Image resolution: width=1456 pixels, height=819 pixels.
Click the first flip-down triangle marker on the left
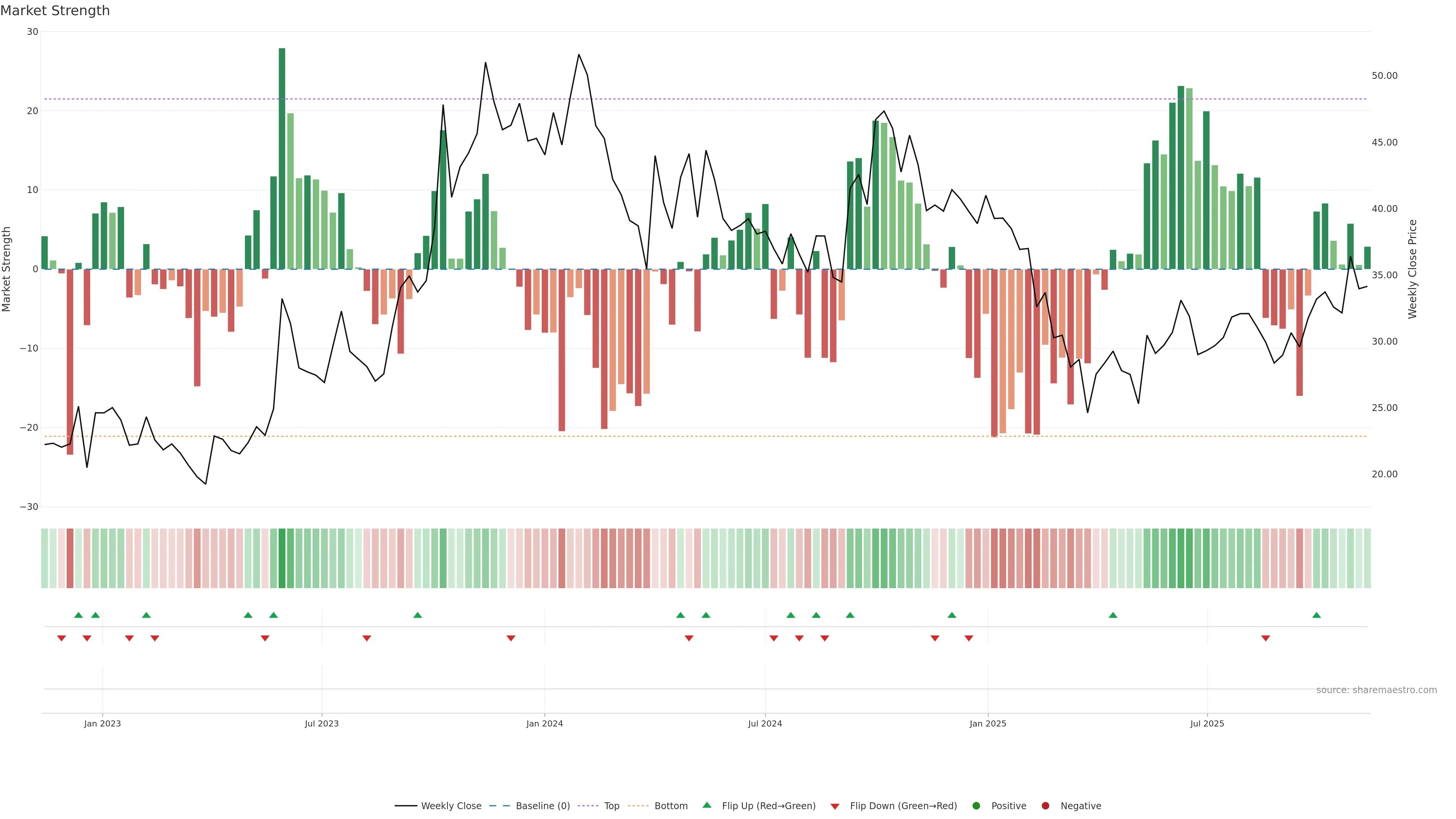(x=61, y=638)
